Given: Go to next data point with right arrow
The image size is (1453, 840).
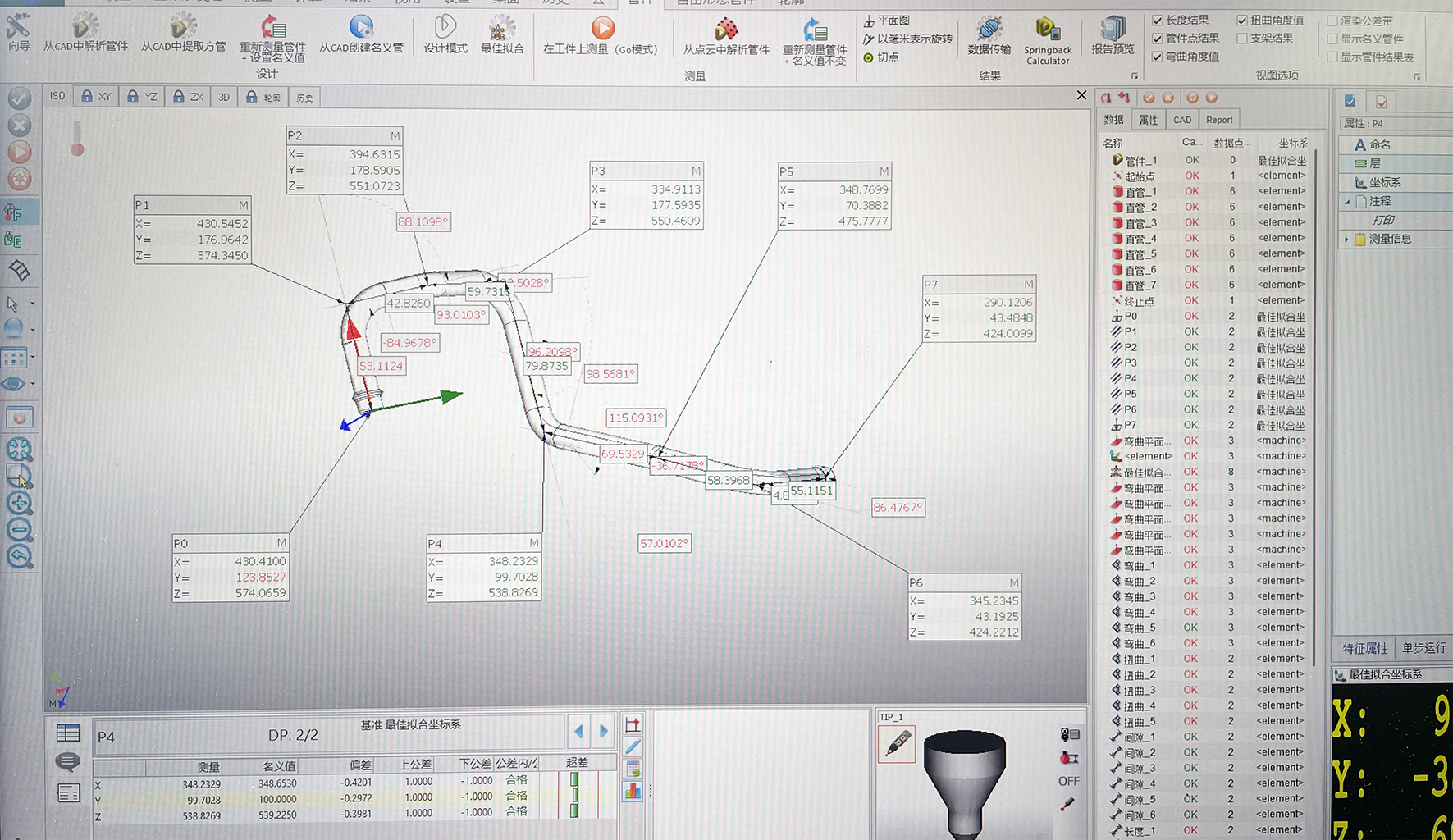Looking at the screenshot, I should 604,731.
